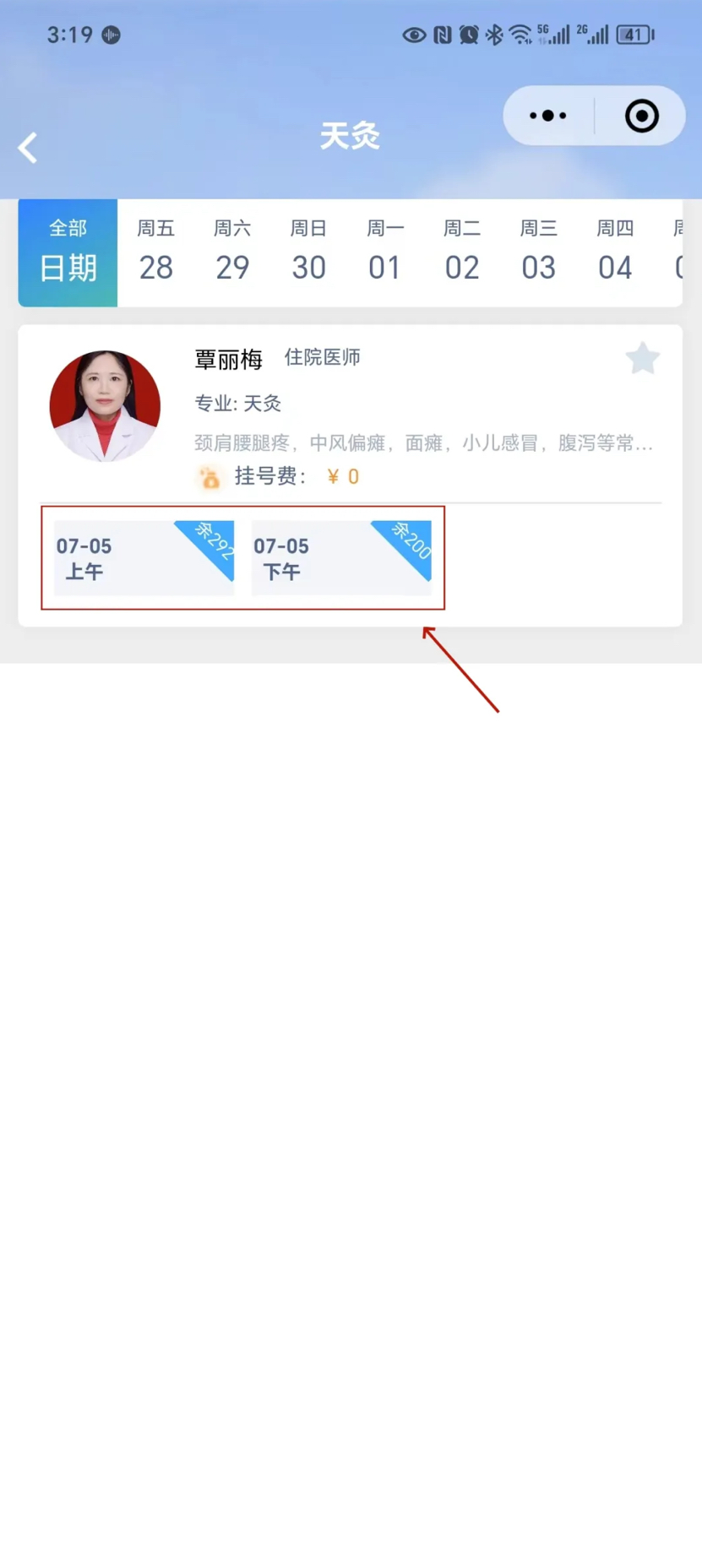Screen dimensions: 702x1568
Task: Select 周日 30 date tab
Action: (x=309, y=252)
